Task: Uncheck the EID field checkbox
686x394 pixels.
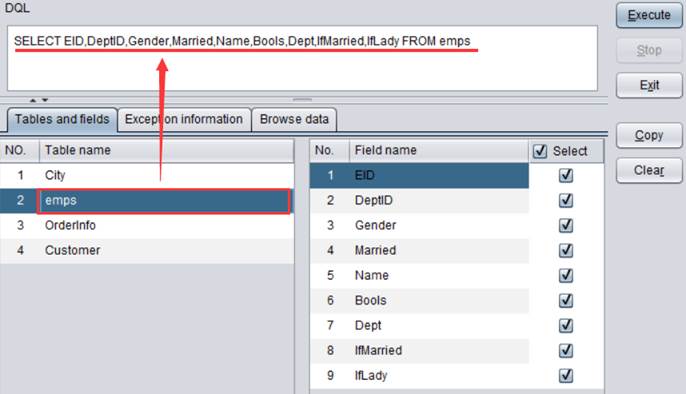Action: 566,175
